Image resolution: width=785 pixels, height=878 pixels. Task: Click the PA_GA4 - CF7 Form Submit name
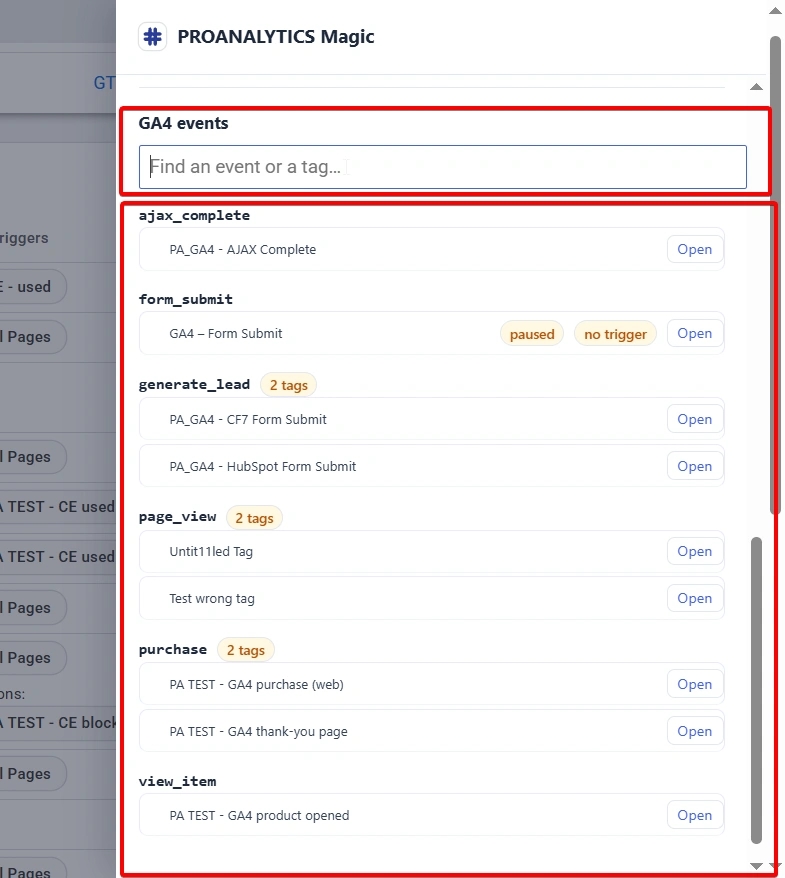pos(248,420)
